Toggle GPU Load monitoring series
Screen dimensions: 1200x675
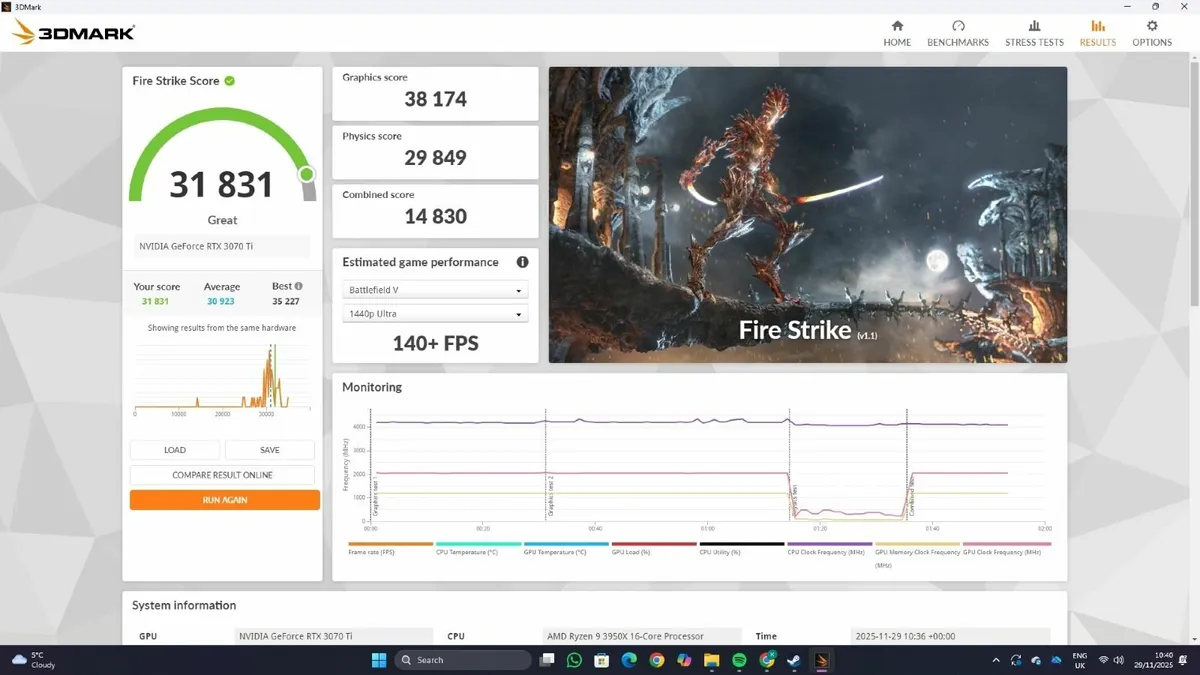coord(630,550)
